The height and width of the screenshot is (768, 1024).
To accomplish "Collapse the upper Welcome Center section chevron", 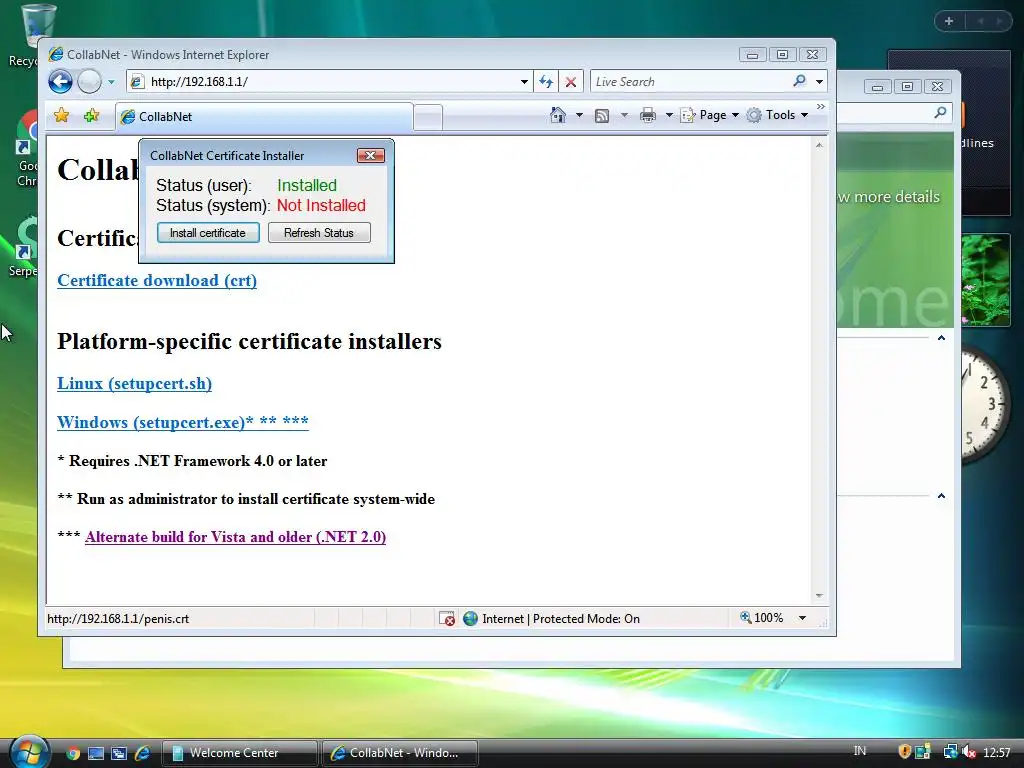I will click(x=941, y=338).
